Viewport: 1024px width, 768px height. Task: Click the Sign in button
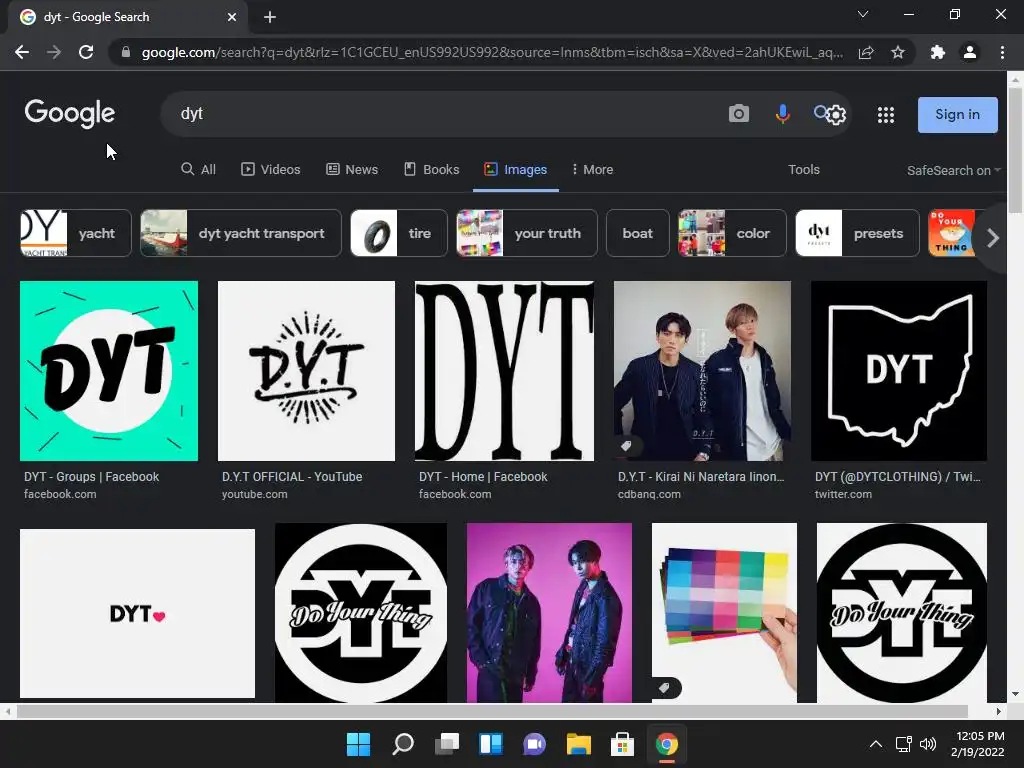coord(957,114)
